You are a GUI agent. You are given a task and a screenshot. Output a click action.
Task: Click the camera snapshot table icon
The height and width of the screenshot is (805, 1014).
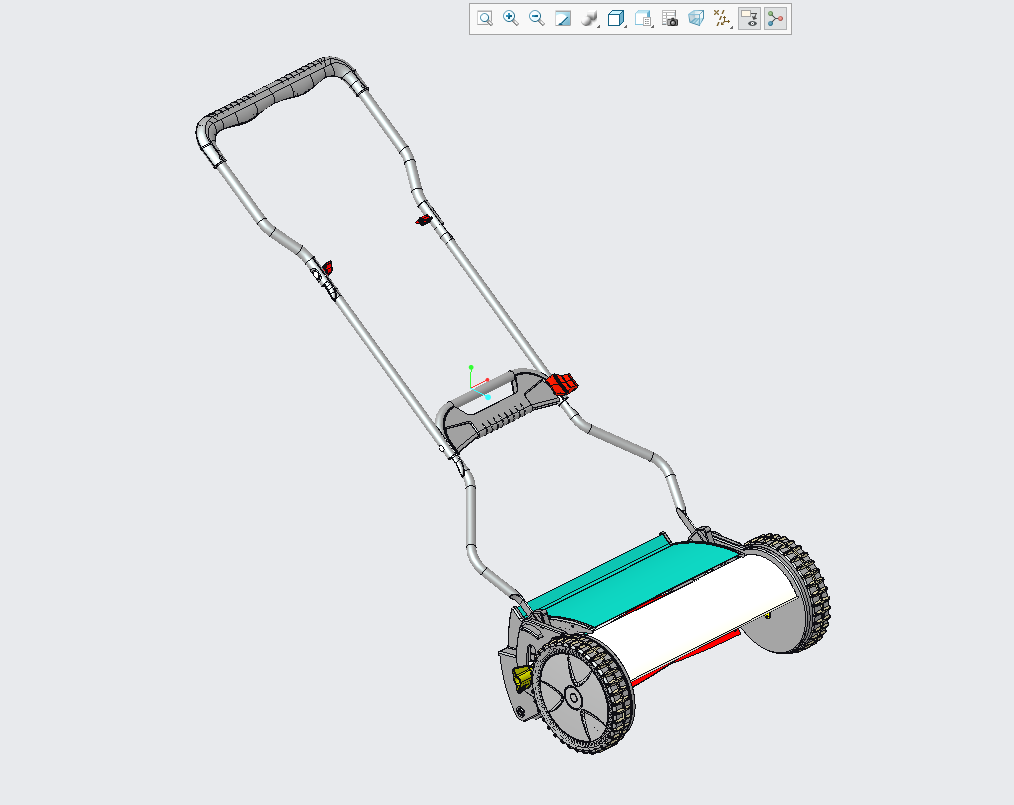click(670, 19)
